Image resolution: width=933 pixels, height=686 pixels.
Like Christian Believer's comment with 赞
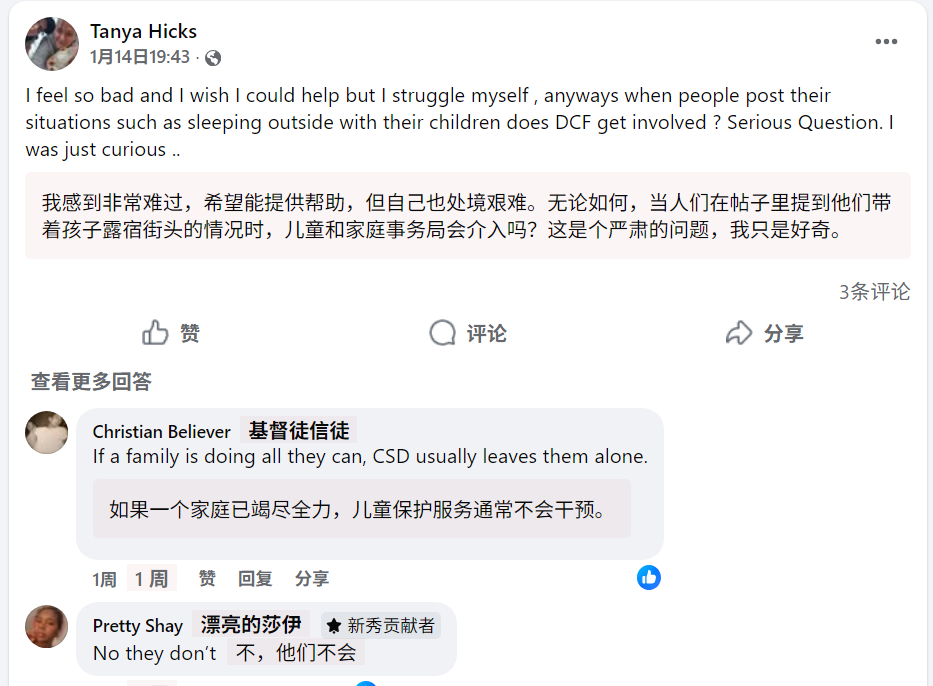click(207, 579)
